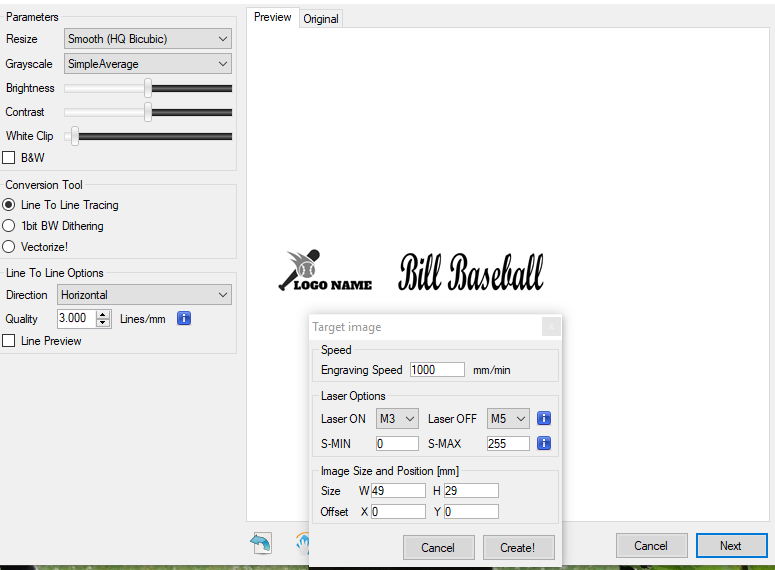Image resolution: width=775 pixels, height=570 pixels.
Task: Click the Create! button
Action: [x=517, y=547]
